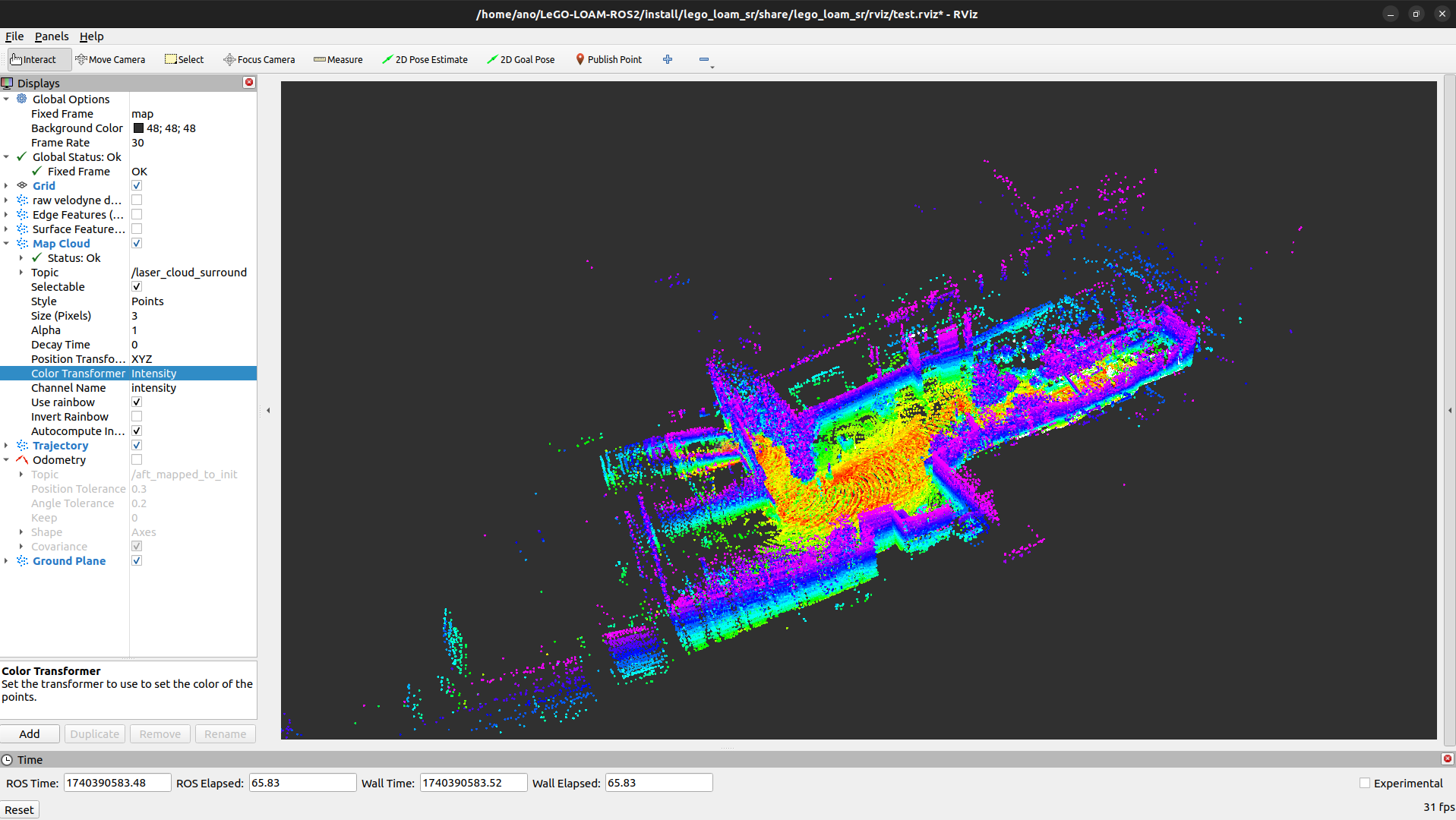Expand the raw velodyne display properties
1456x820 pixels.
(6, 200)
